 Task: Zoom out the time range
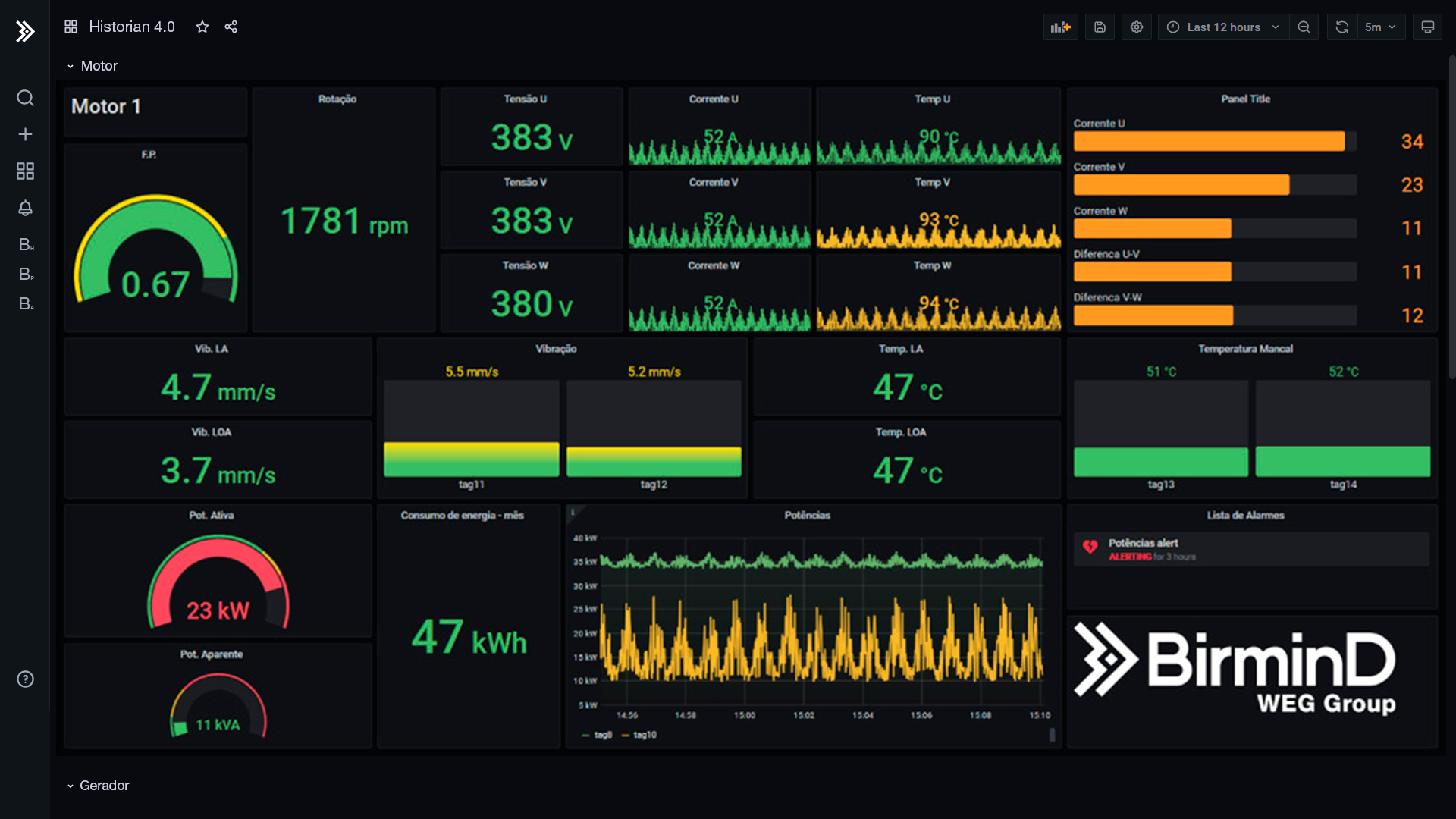pyautogui.click(x=1304, y=27)
